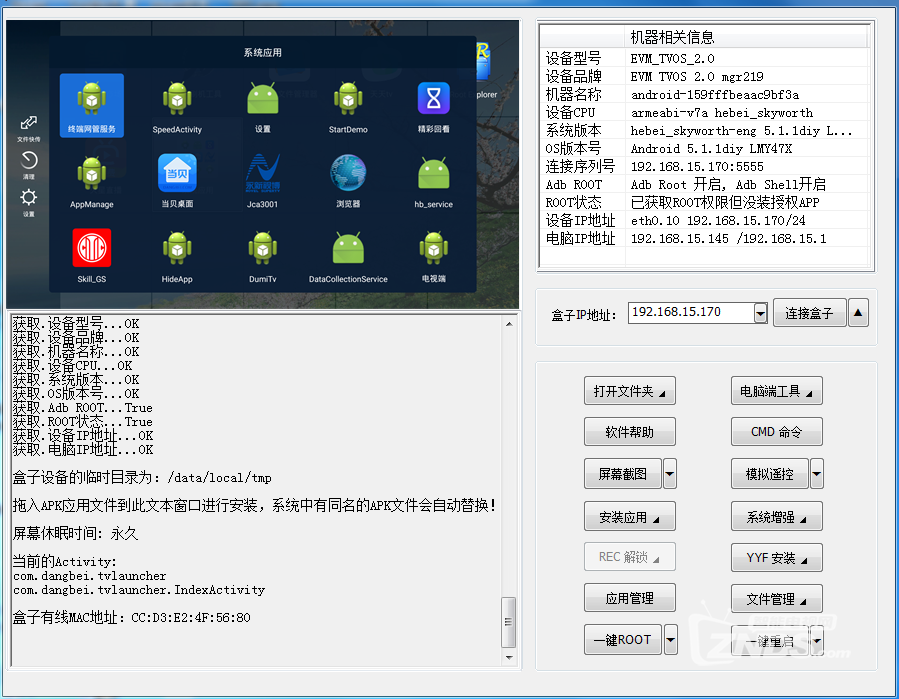Click the 软件帮助 button
The width and height of the screenshot is (899, 699).
coord(630,432)
